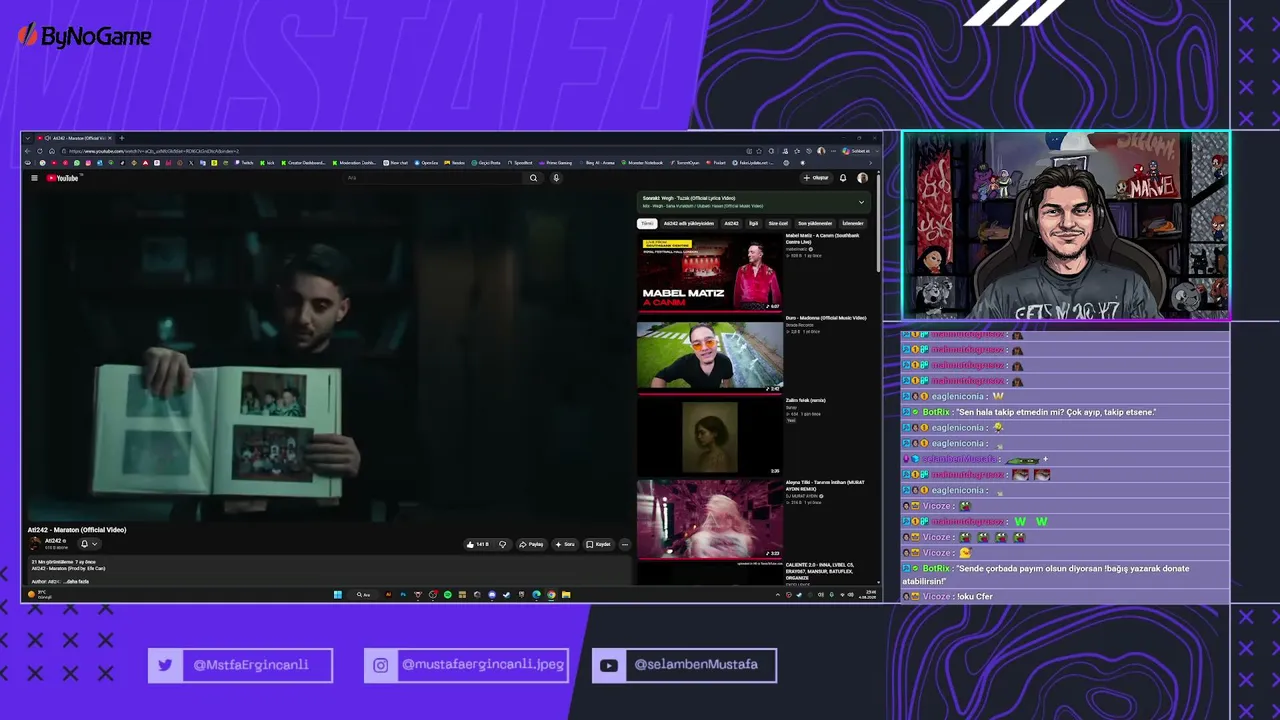1280x720 pixels.
Task: Click the @mustafaergincanli.jpeg Instagram handle badge
Action: pos(466,665)
